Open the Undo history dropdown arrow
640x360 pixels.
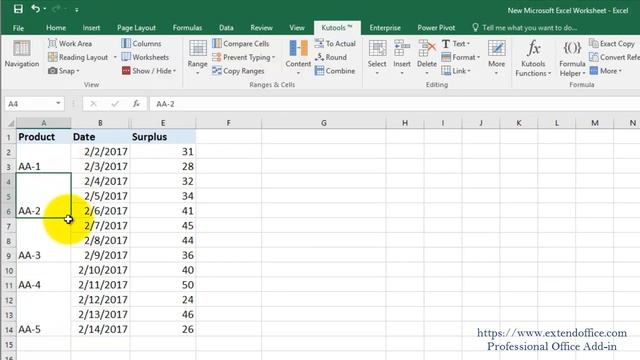(x=44, y=9)
